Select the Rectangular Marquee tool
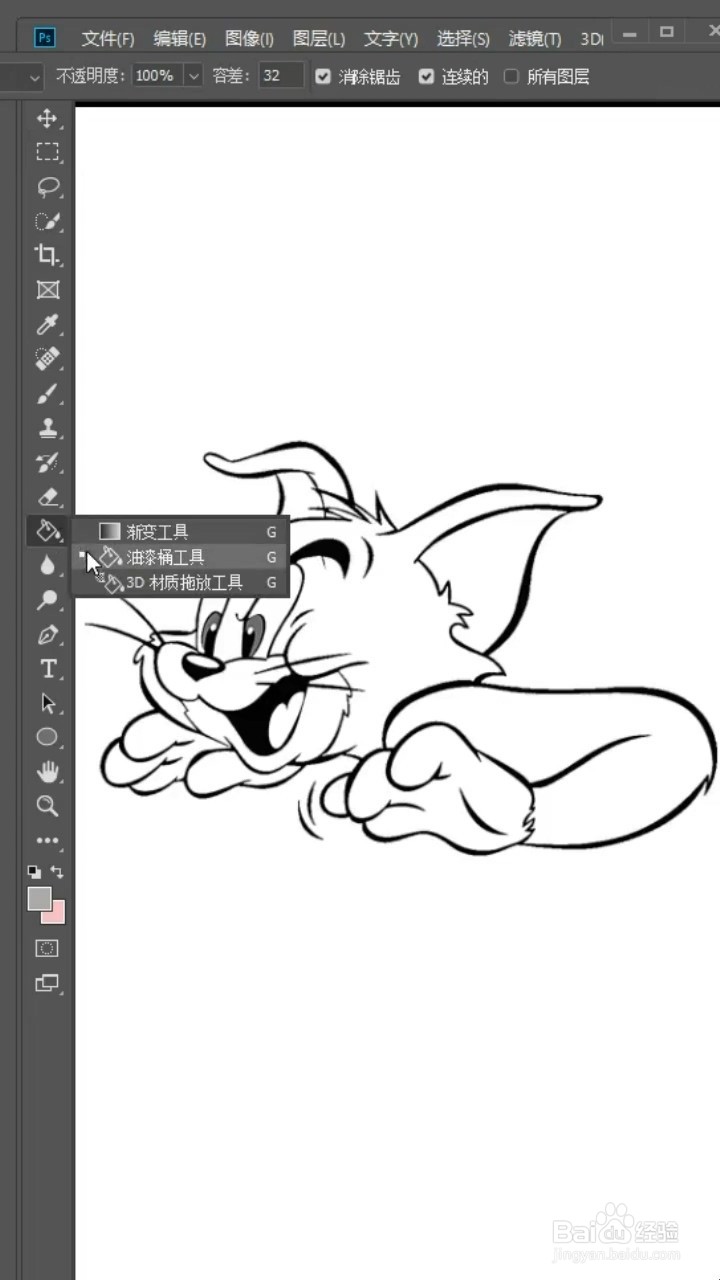Image resolution: width=720 pixels, height=1280 pixels. tap(47, 152)
